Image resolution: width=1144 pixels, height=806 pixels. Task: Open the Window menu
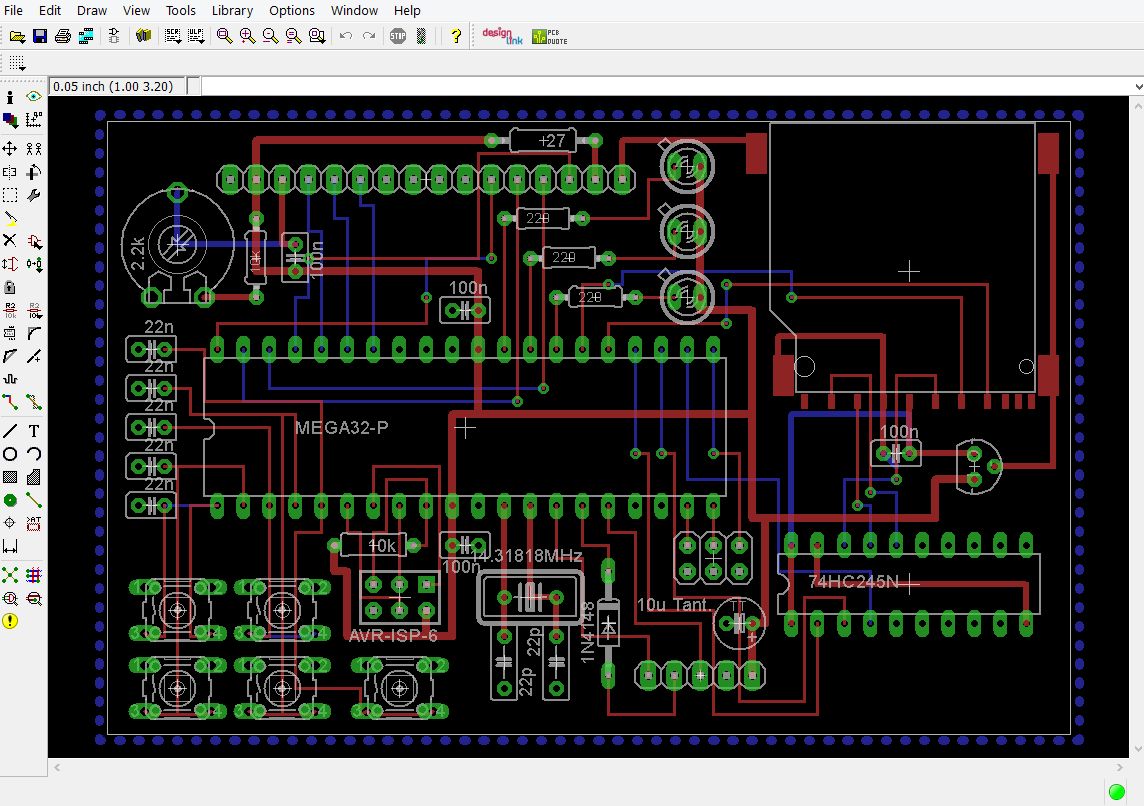coord(354,10)
